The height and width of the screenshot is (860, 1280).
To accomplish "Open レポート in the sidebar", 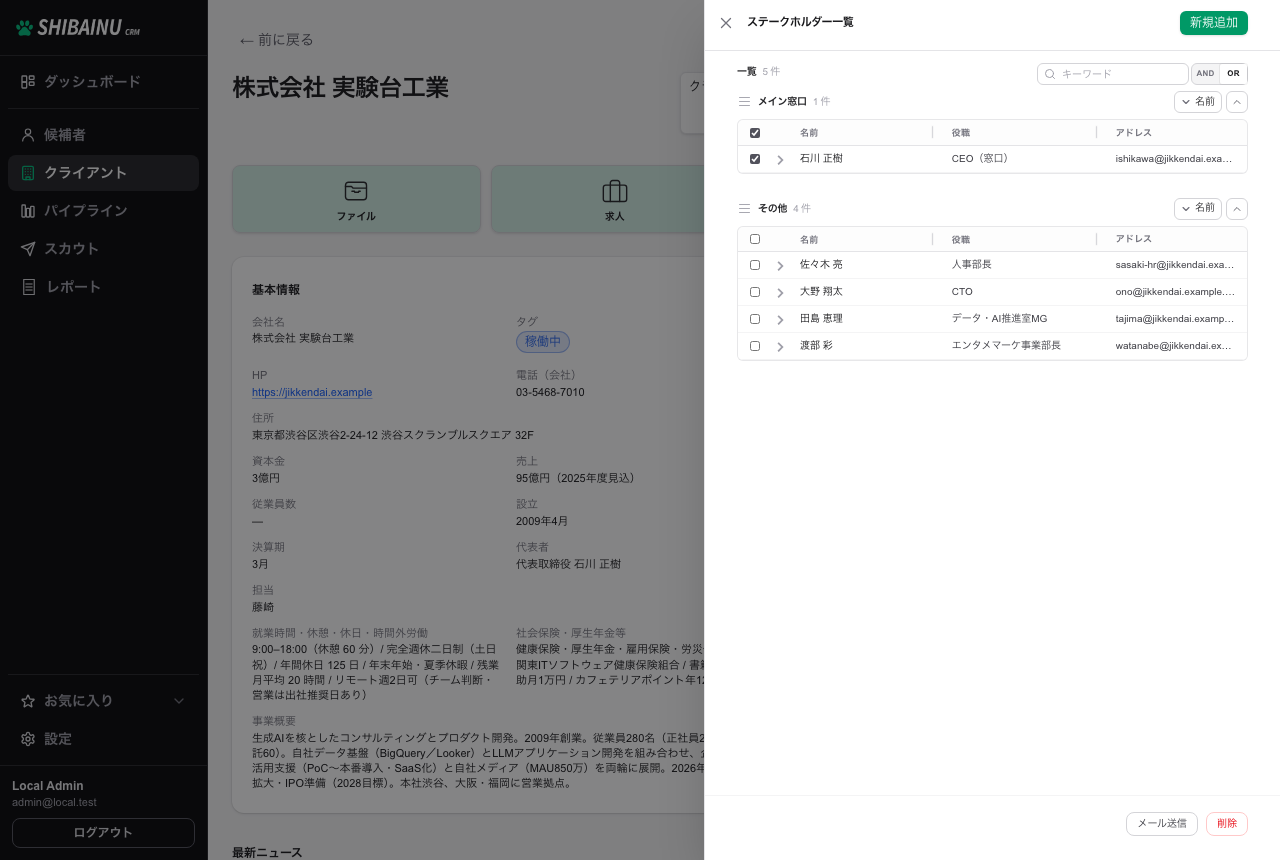I will (x=103, y=287).
